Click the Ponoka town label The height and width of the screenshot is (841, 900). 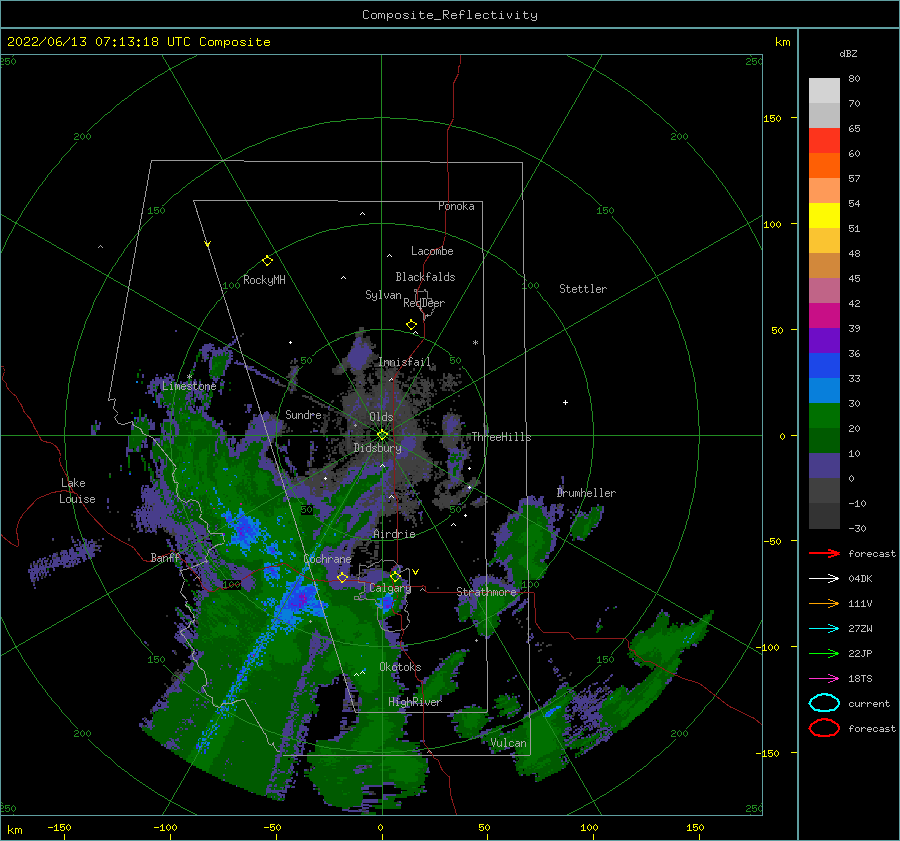coord(456,206)
